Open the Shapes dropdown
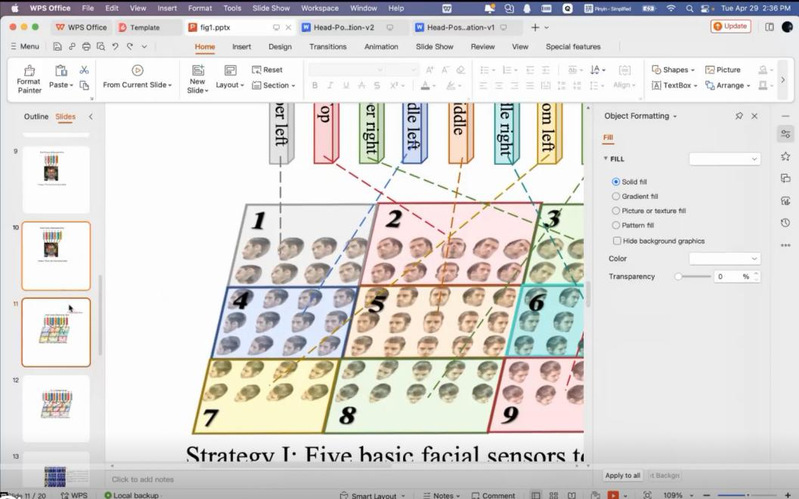The image size is (799, 499). (671, 70)
